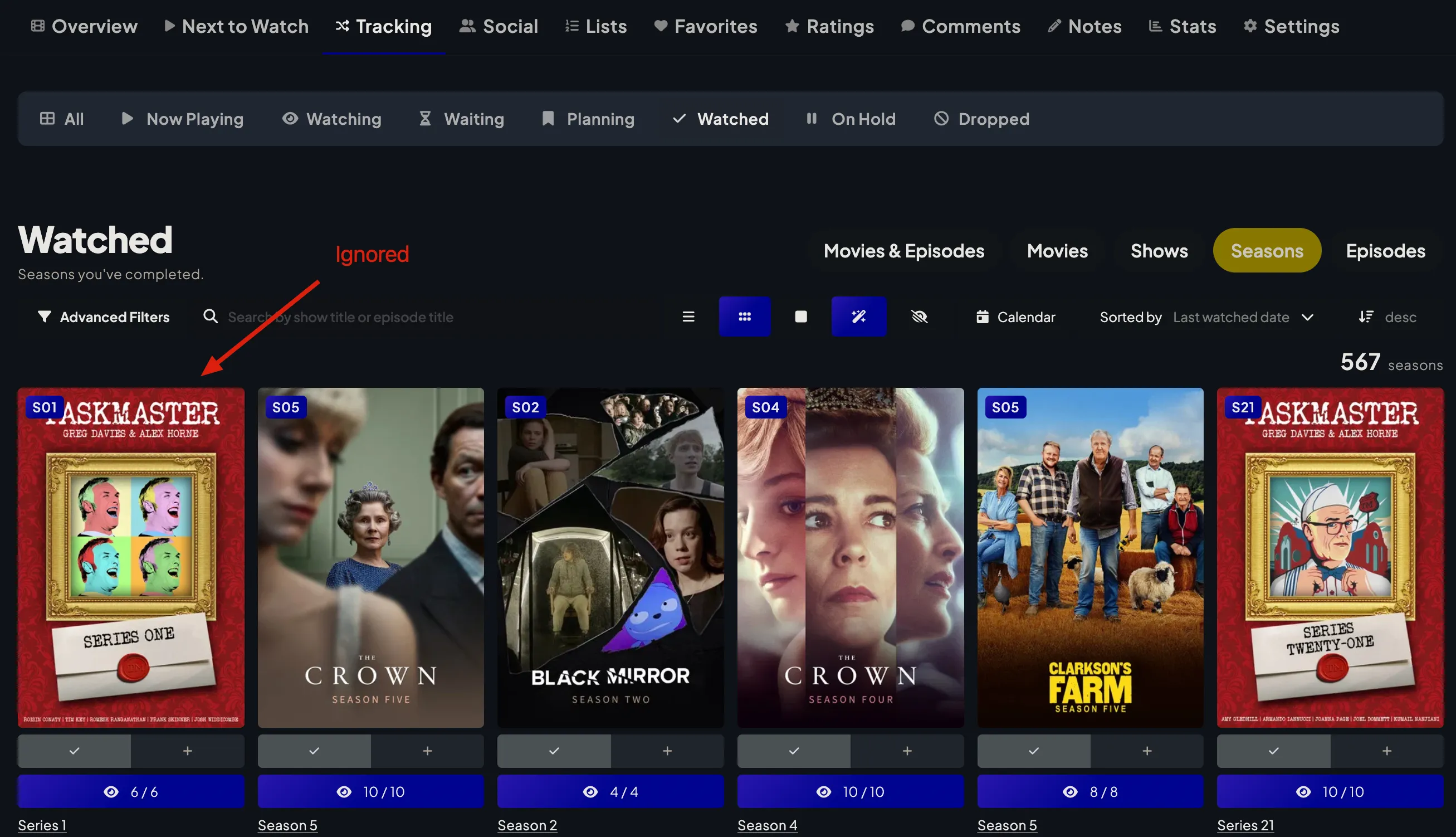Viewport: 1456px width, 837px height.
Task: Filter by Watching status
Action: point(331,119)
